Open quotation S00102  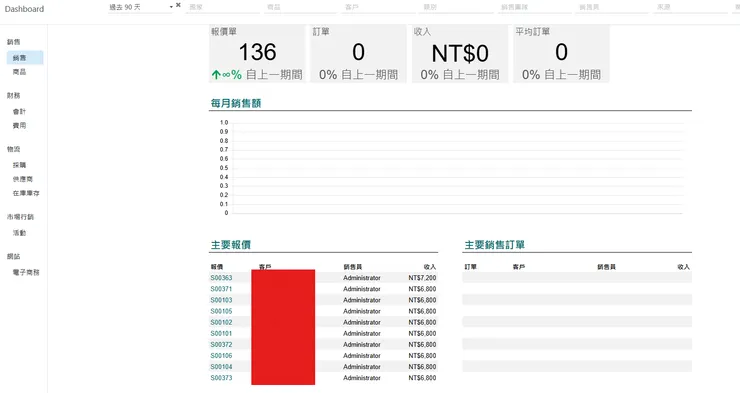(221, 322)
